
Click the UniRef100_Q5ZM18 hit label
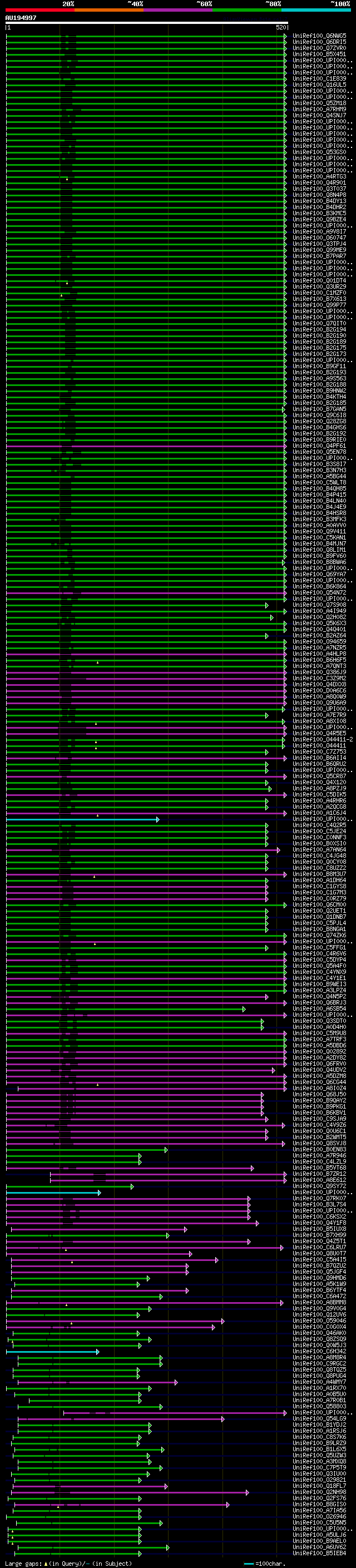point(319,103)
